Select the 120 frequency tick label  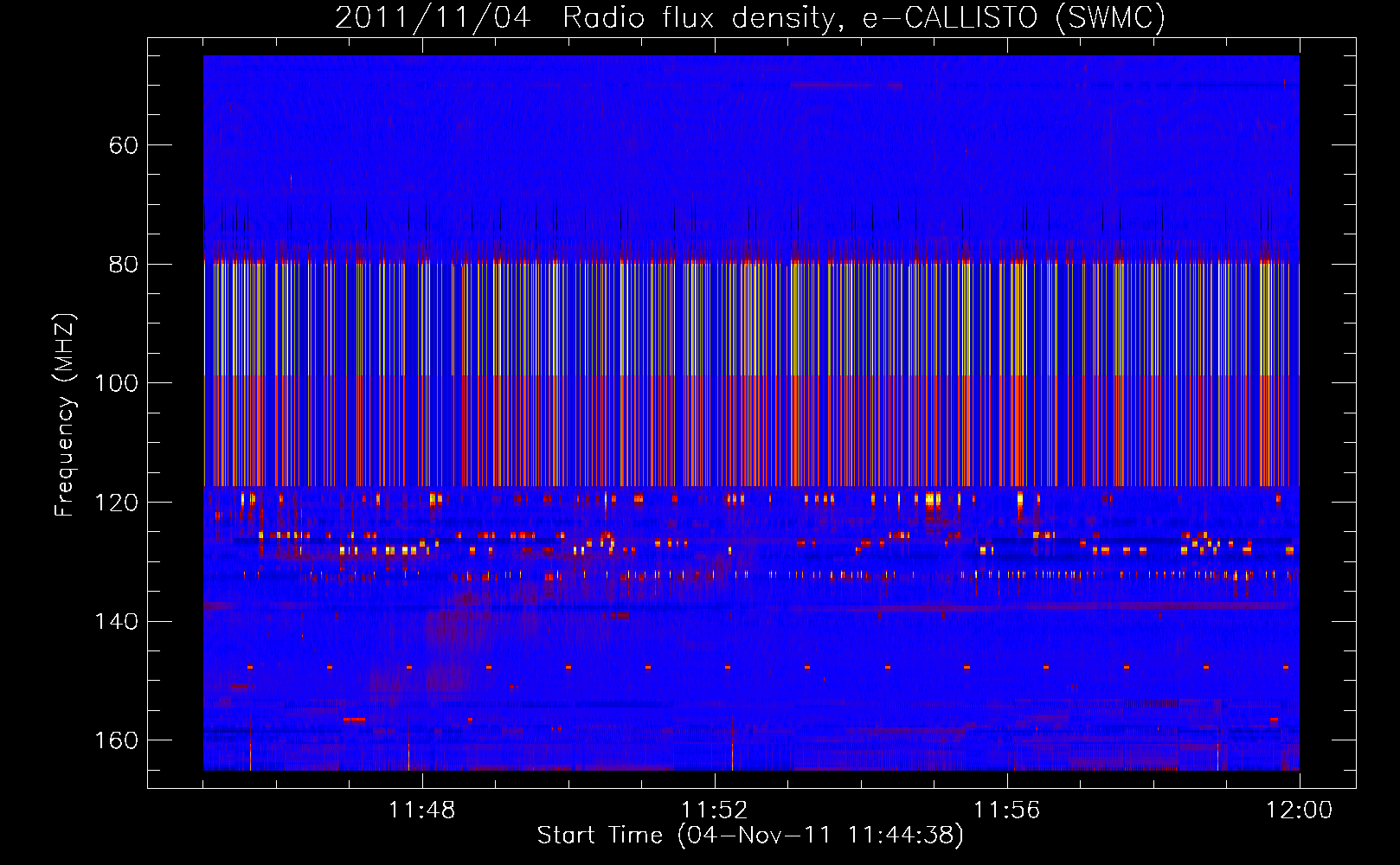(116, 503)
